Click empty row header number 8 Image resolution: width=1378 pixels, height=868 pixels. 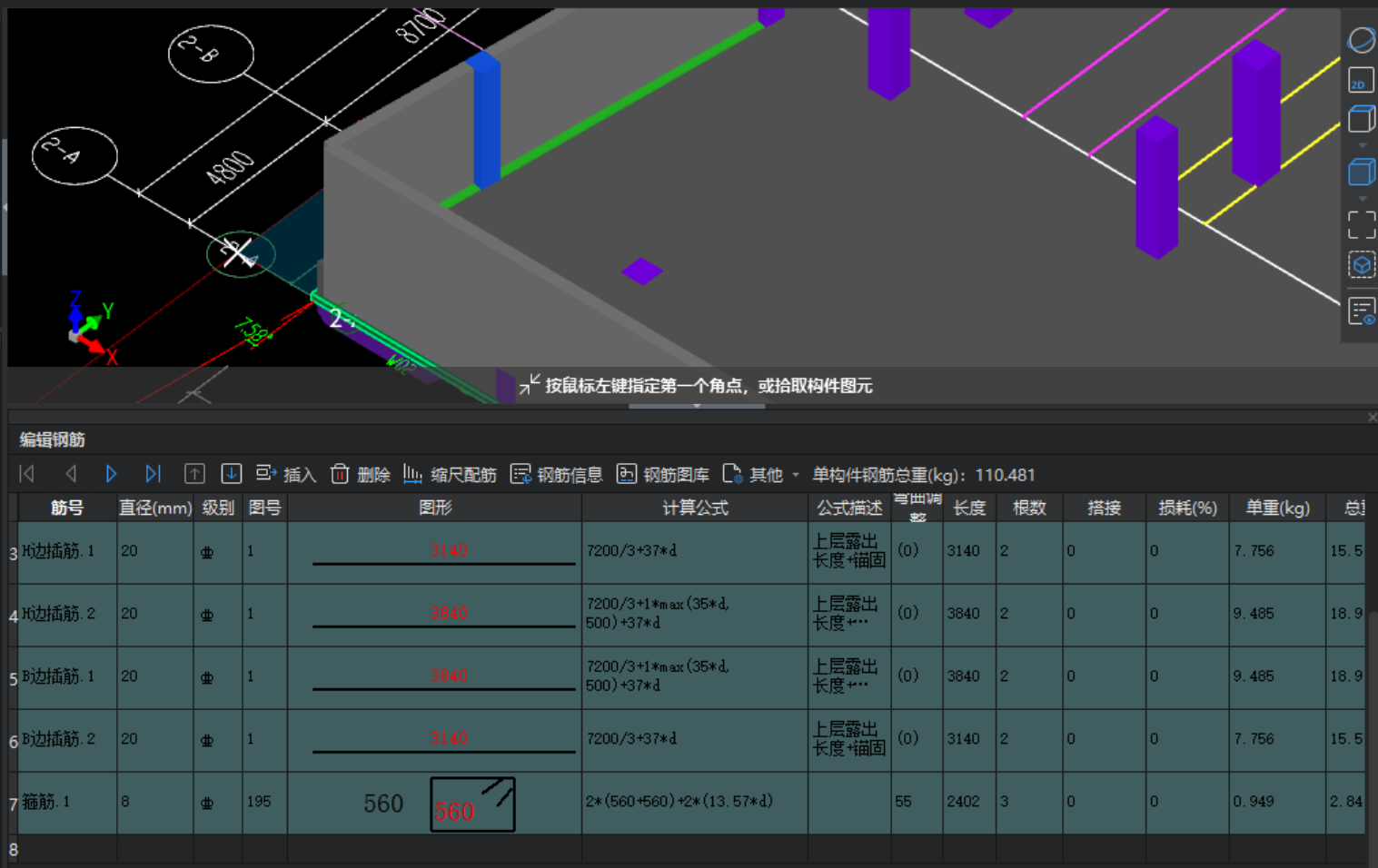(13, 850)
